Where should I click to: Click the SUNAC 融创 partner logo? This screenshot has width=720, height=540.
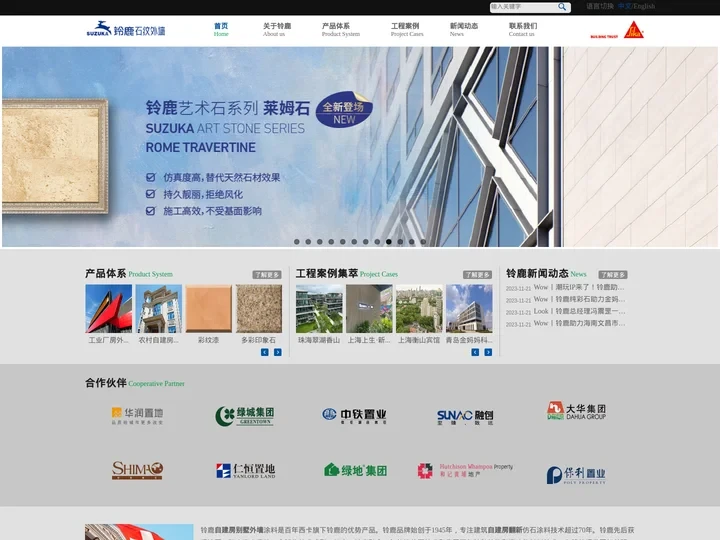point(465,417)
